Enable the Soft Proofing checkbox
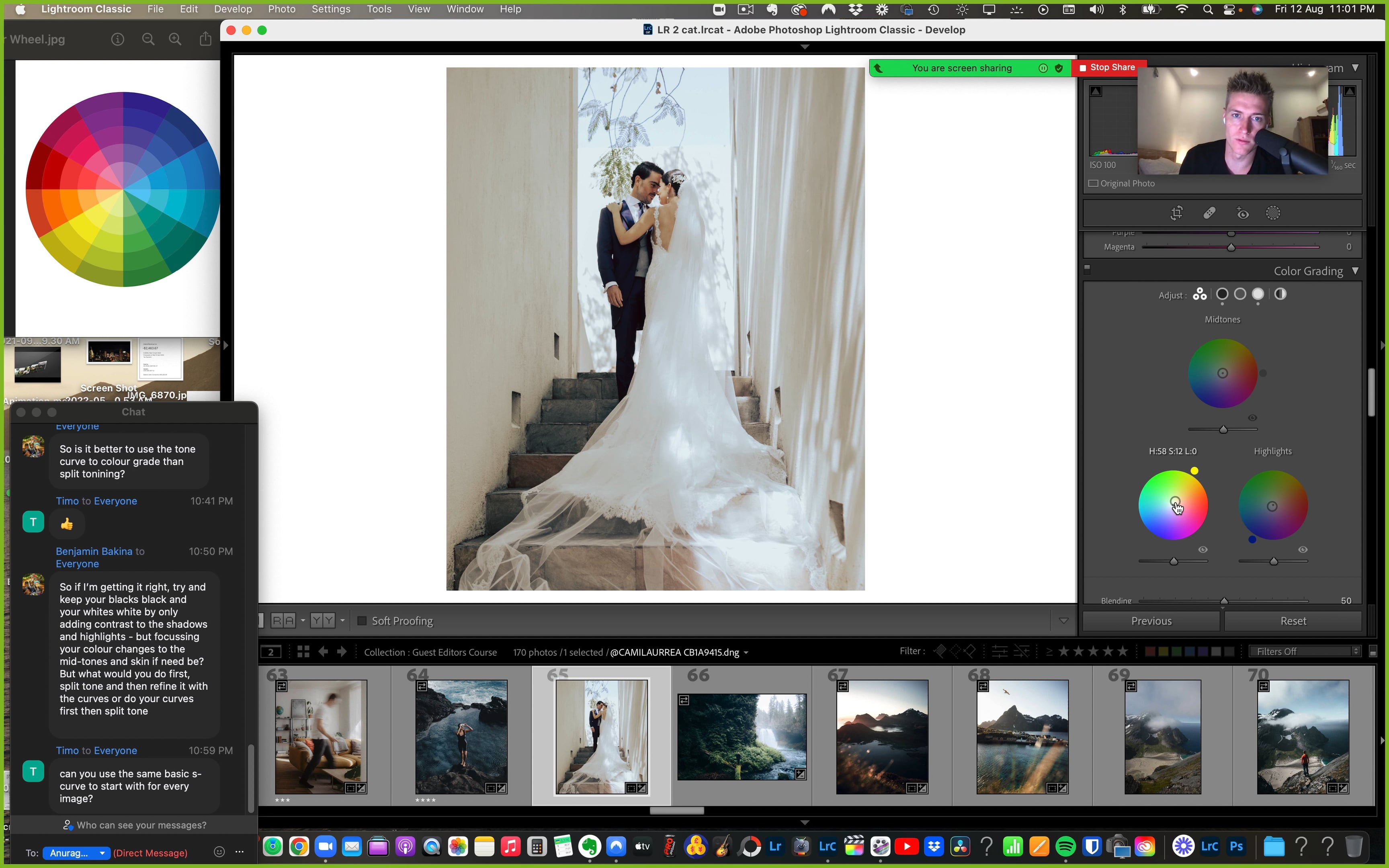1389x868 pixels. point(362,620)
